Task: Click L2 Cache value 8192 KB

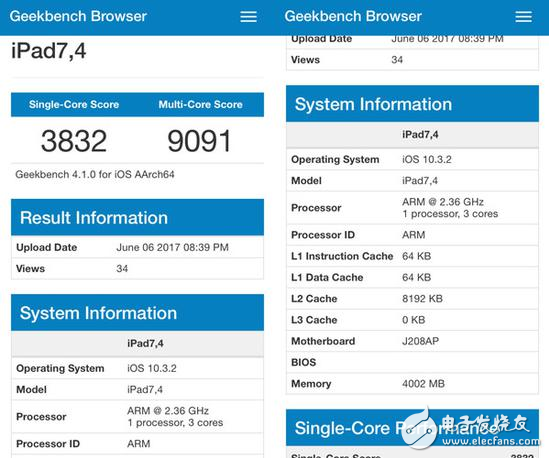Action: (422, 299)
